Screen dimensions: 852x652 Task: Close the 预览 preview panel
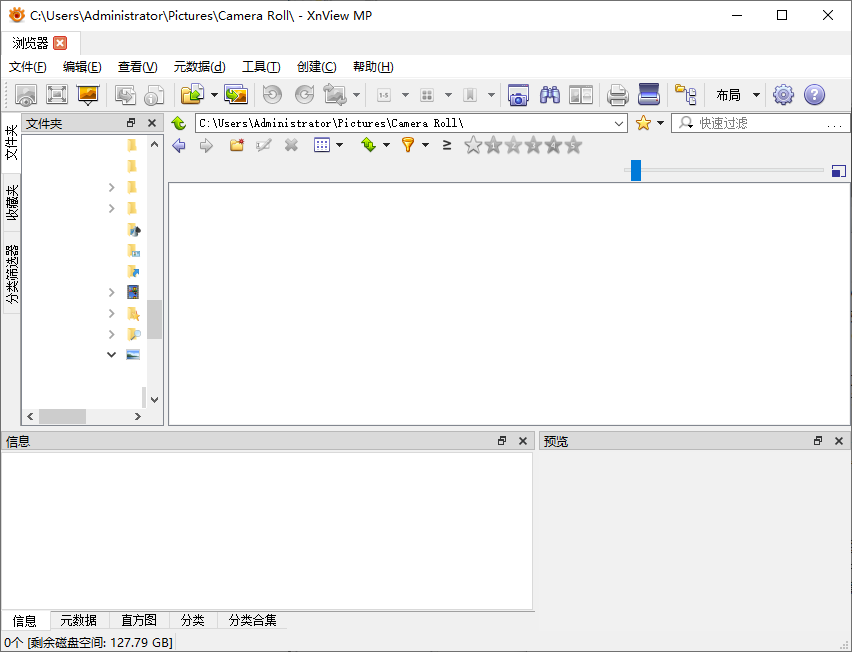[839, 441]
